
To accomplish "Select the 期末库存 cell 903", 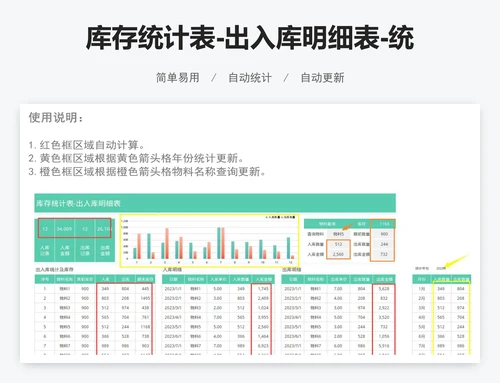I will click(145, 346).
